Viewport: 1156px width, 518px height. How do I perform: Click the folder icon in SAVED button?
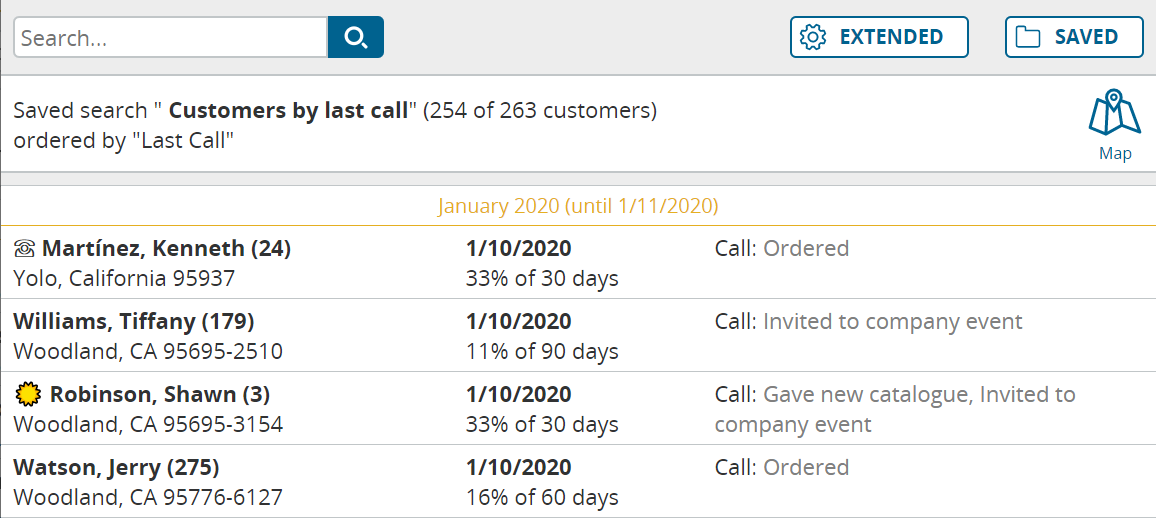click(1028, 37)
